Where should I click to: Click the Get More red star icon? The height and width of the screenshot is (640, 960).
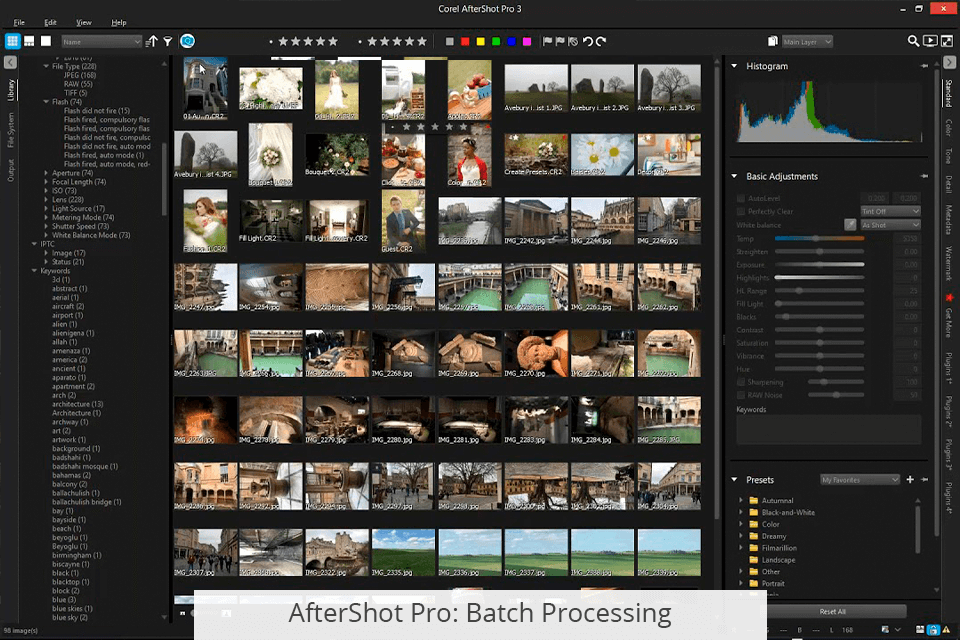click(x=949, y=298)
